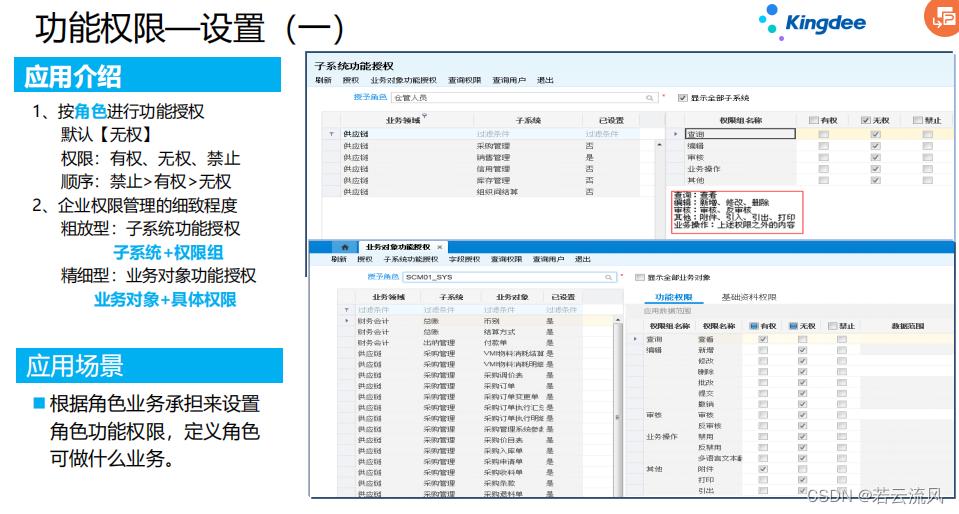Check the 禁止 header checkbox in upper panel

pyautogui.click(x=917, y=121)
